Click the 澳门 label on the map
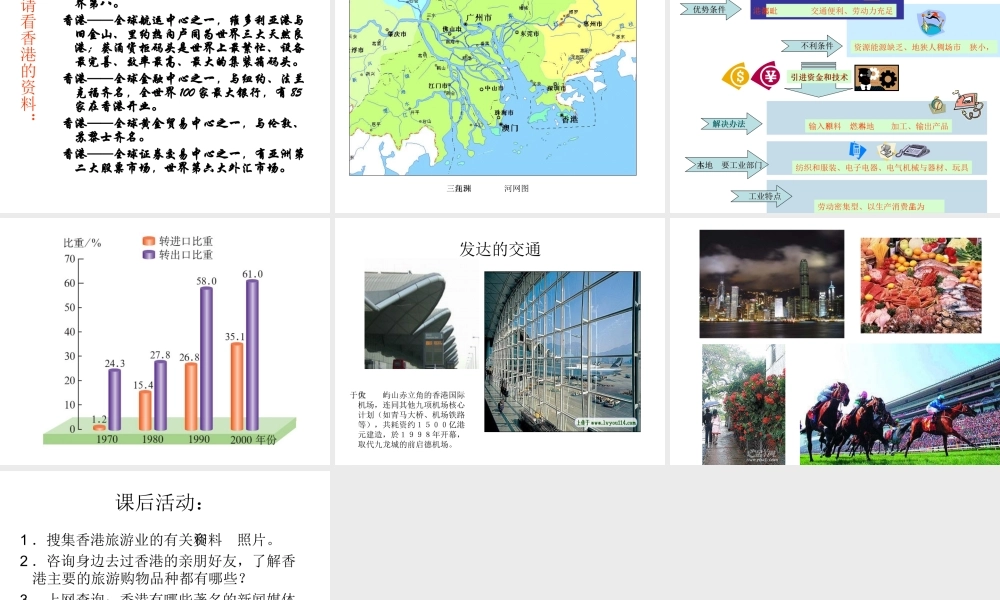1000x600 pixels. tap(510, 128)
